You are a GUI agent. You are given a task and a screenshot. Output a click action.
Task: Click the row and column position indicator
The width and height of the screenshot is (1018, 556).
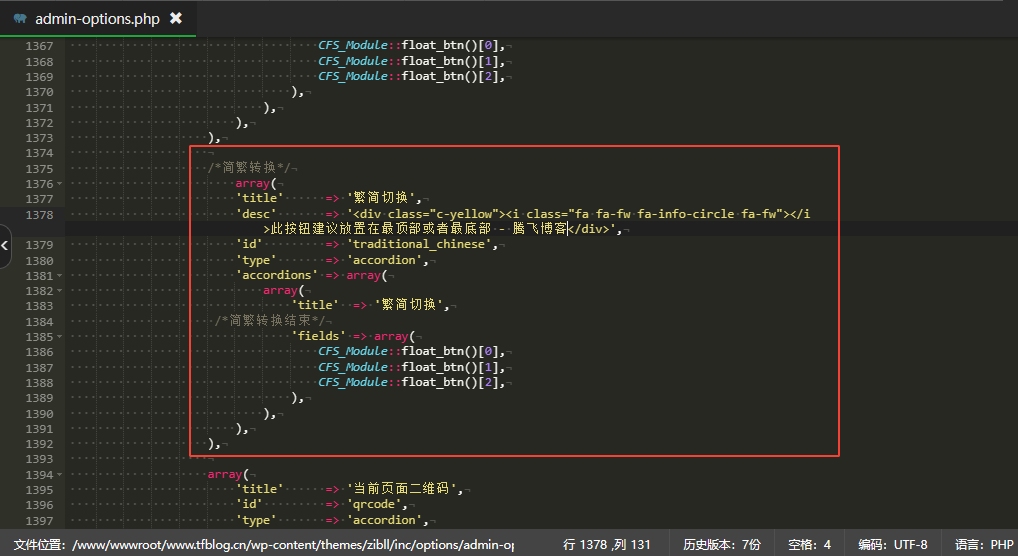(607, 544)
